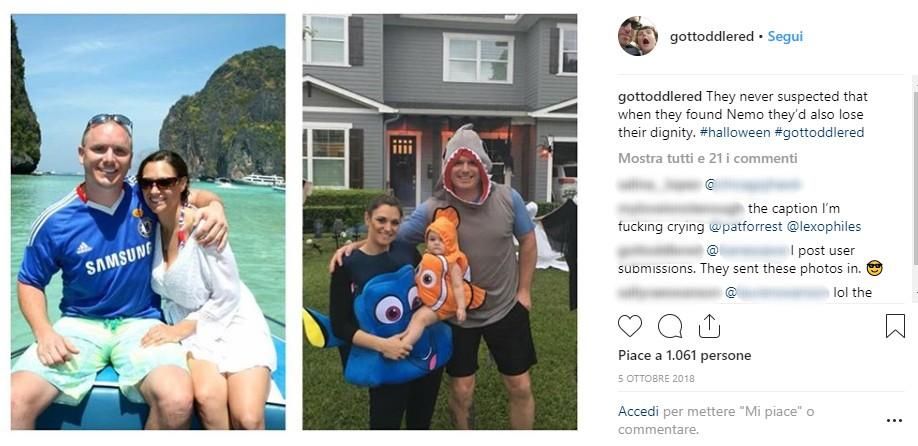Select the beach boat photo on the left

tap(148, 222)
